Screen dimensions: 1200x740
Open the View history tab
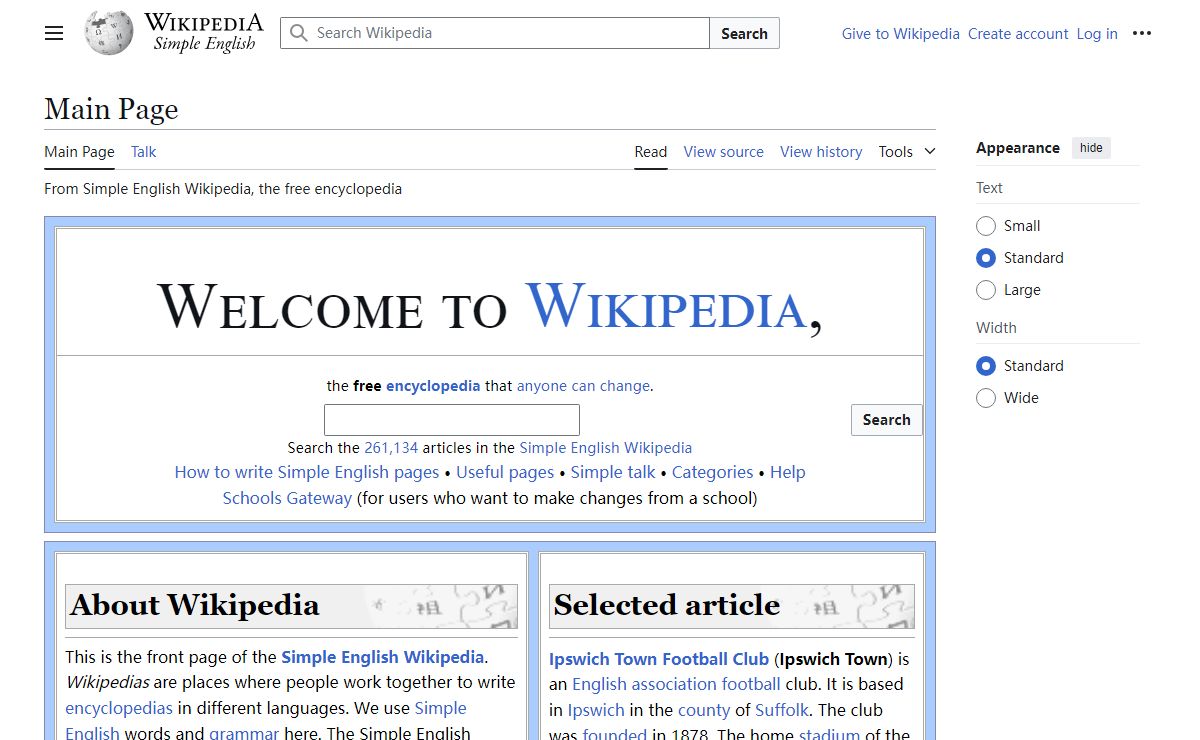[821, 152]
